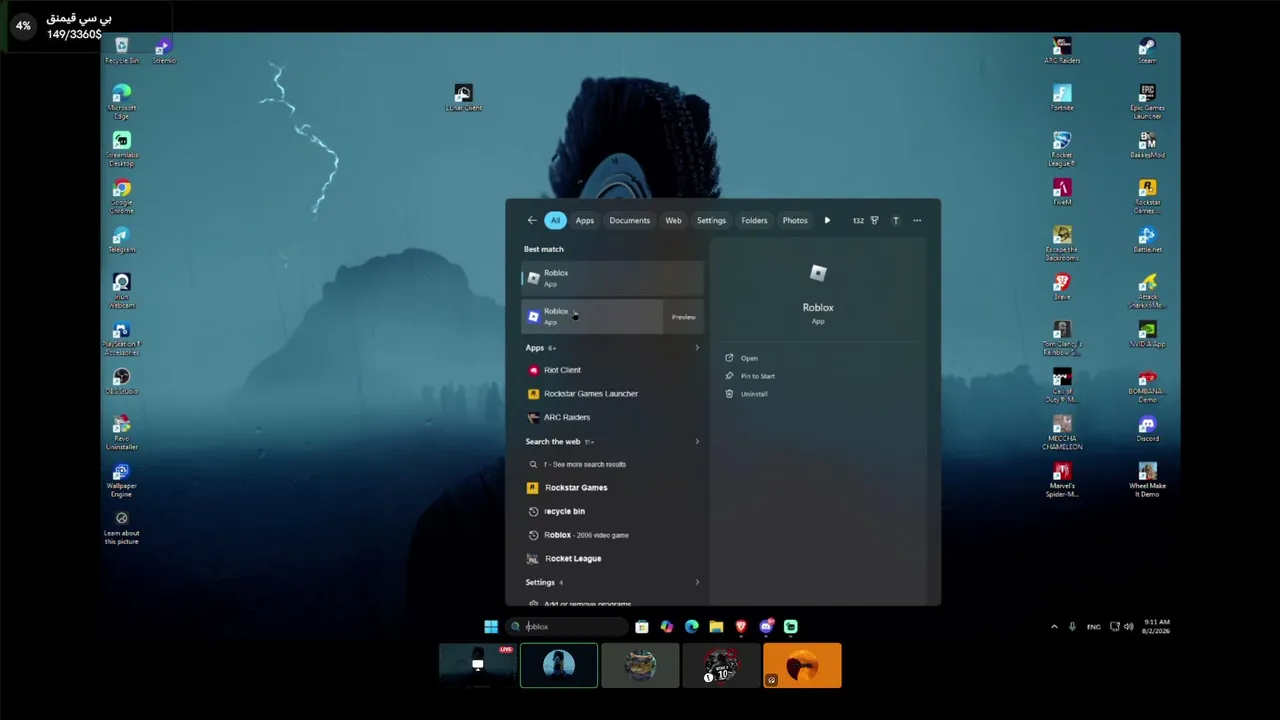Open the Wheel Make It Demo shortcut
Screen dimensions: 1280x720
tap(1147, 481)
